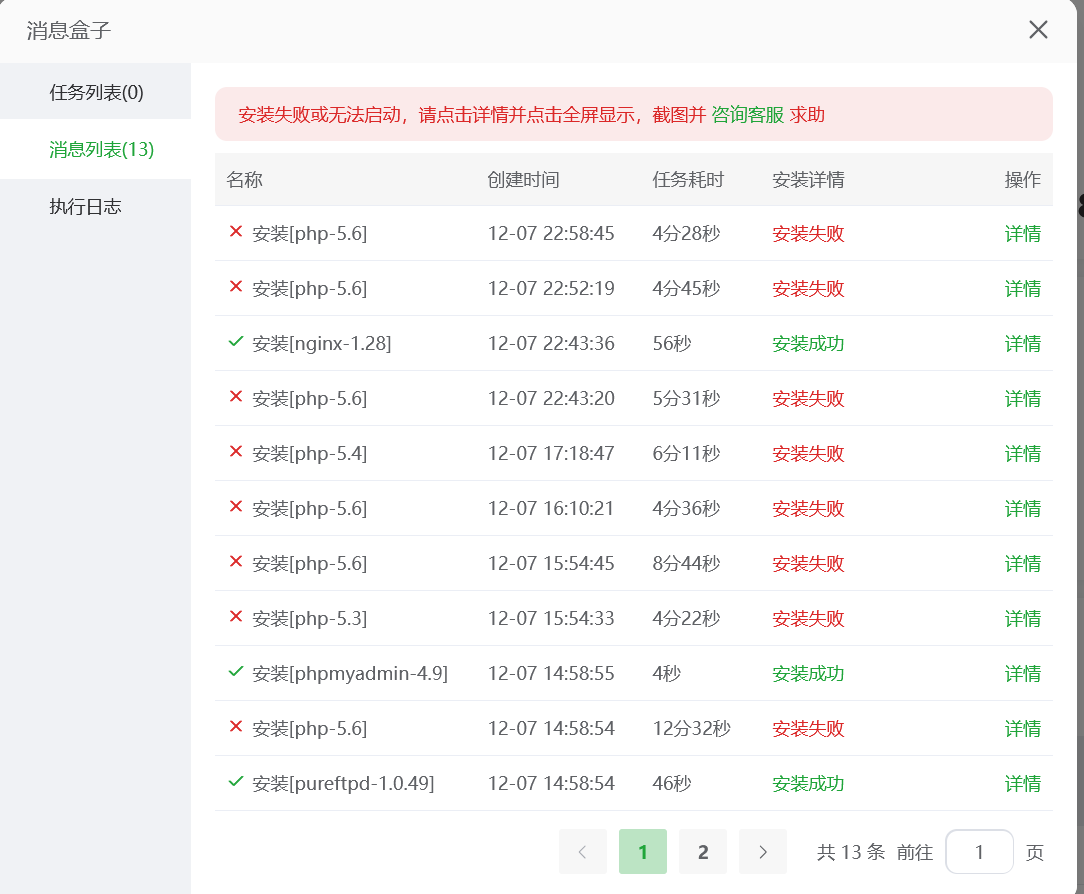Click green check icon beside nginx-1.28

pos(236,342)
